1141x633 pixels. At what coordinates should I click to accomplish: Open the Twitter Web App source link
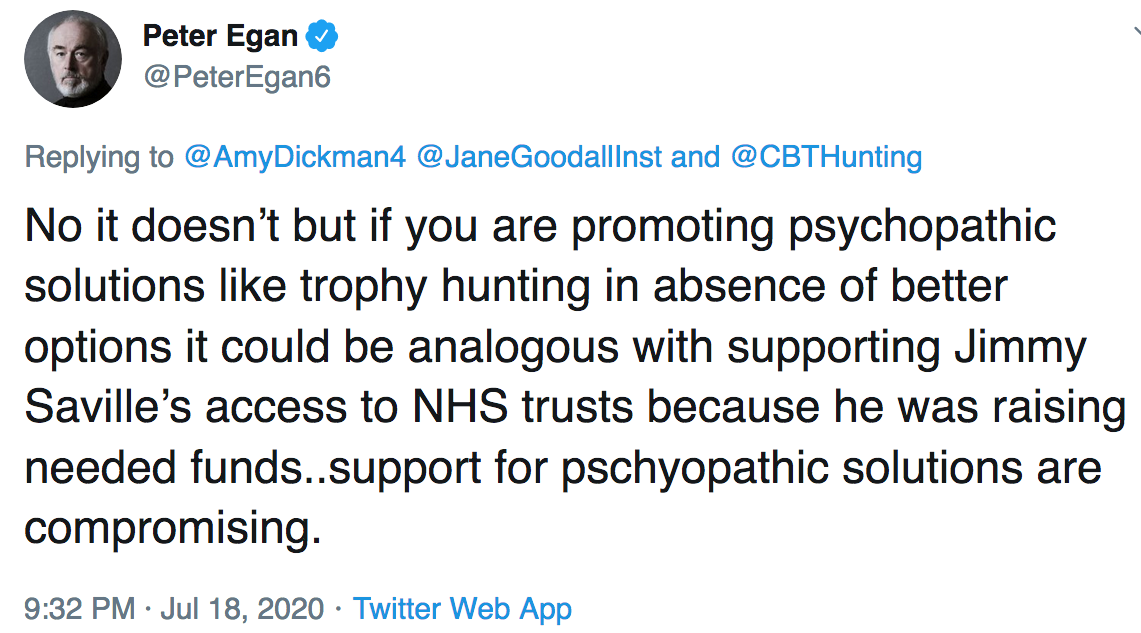point(462,609)
